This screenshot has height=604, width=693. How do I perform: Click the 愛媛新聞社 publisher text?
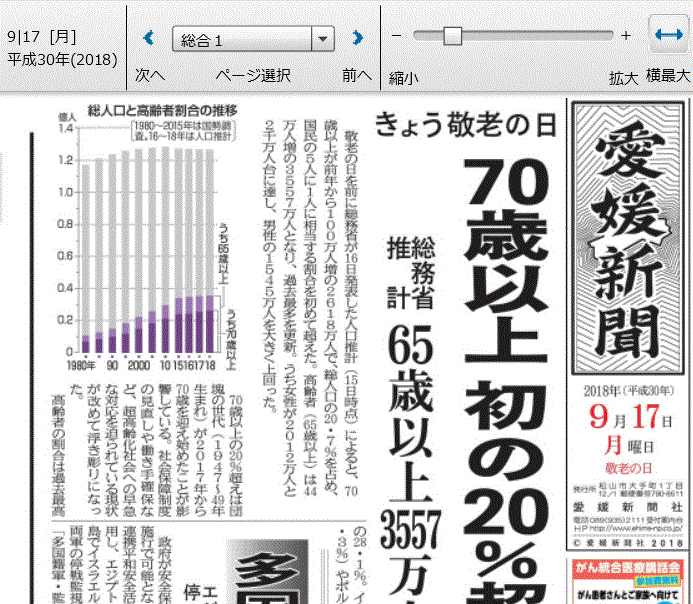(628, 507)
